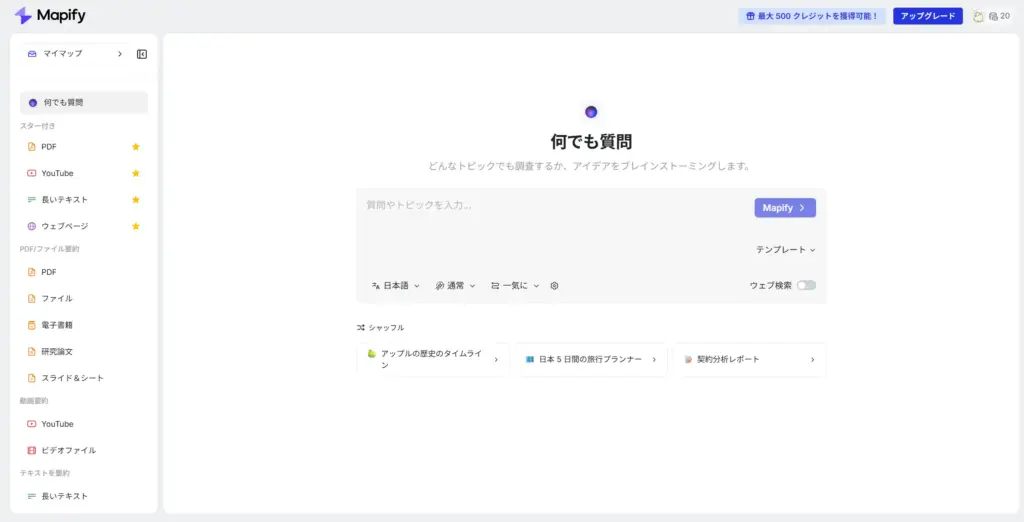Open ウェブページ globe icon

(x=31, y=226)
